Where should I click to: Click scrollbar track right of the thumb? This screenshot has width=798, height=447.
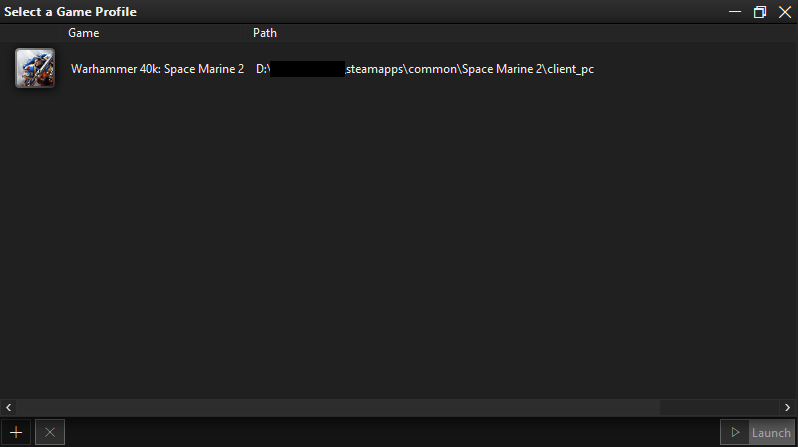[720, 407]
